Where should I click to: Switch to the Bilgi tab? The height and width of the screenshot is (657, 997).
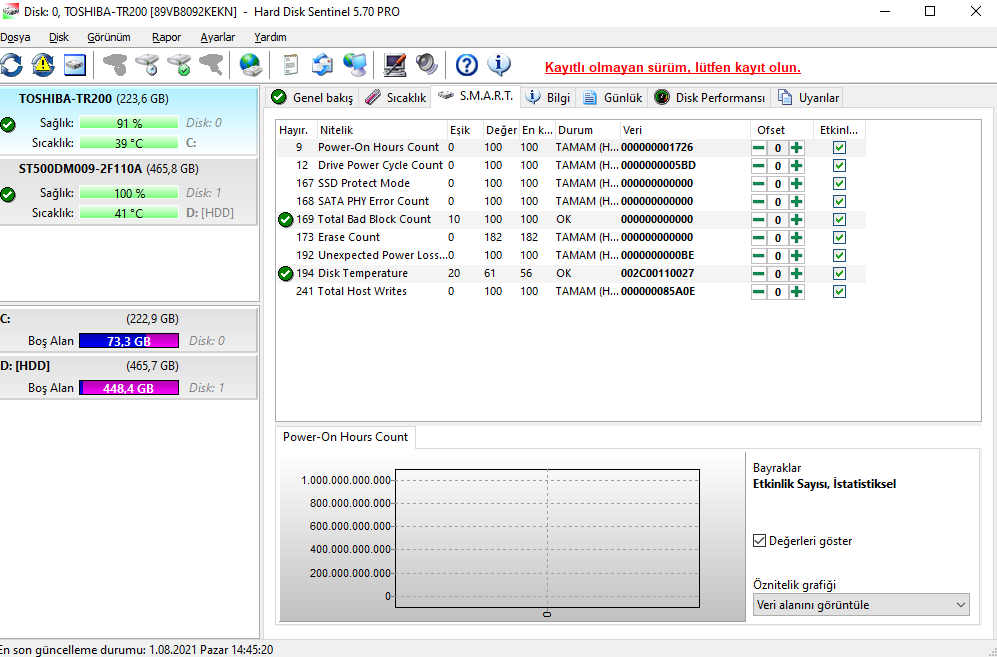click(x=548, y=98)
